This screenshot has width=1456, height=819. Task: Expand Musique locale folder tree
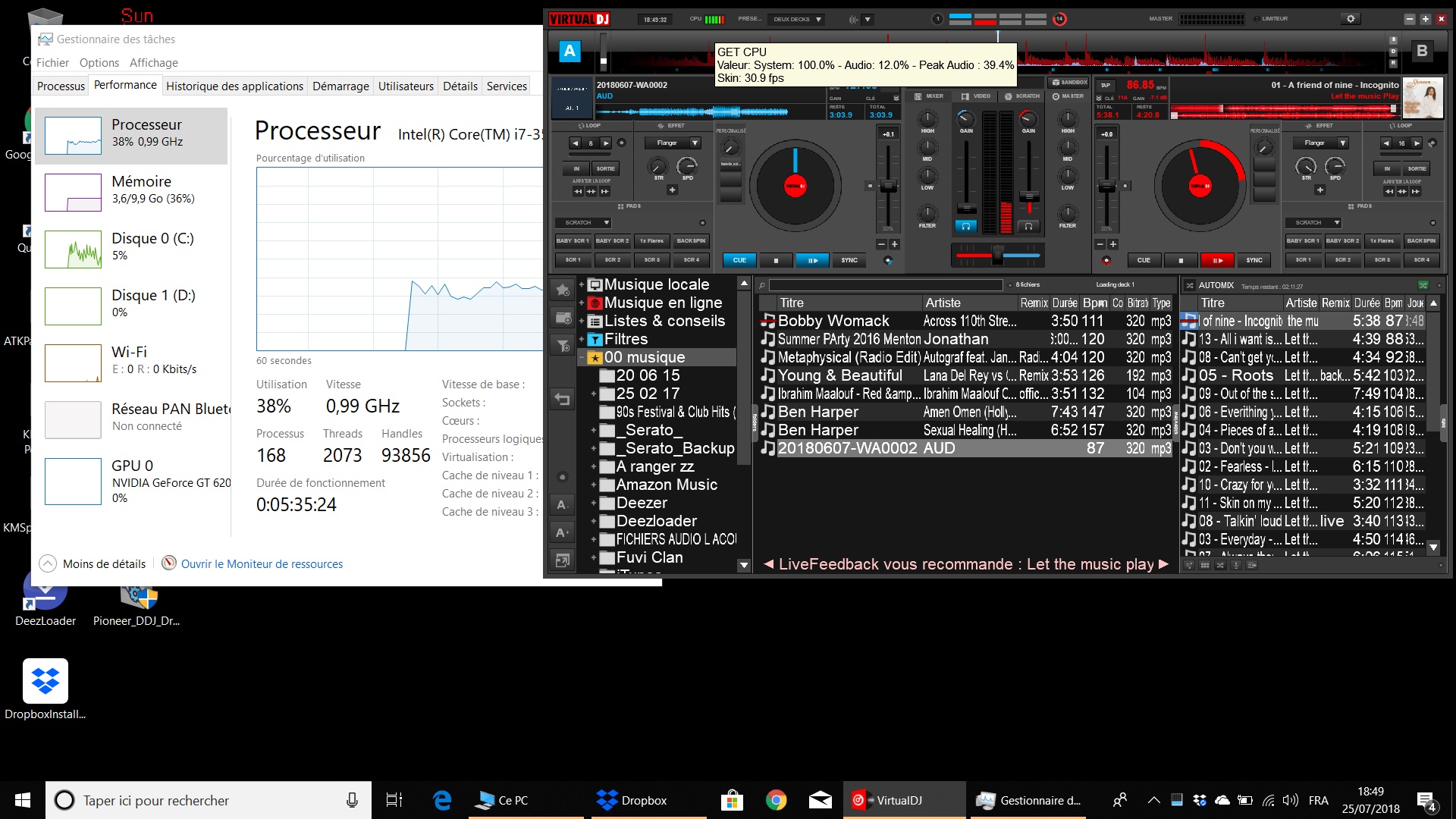582,285
